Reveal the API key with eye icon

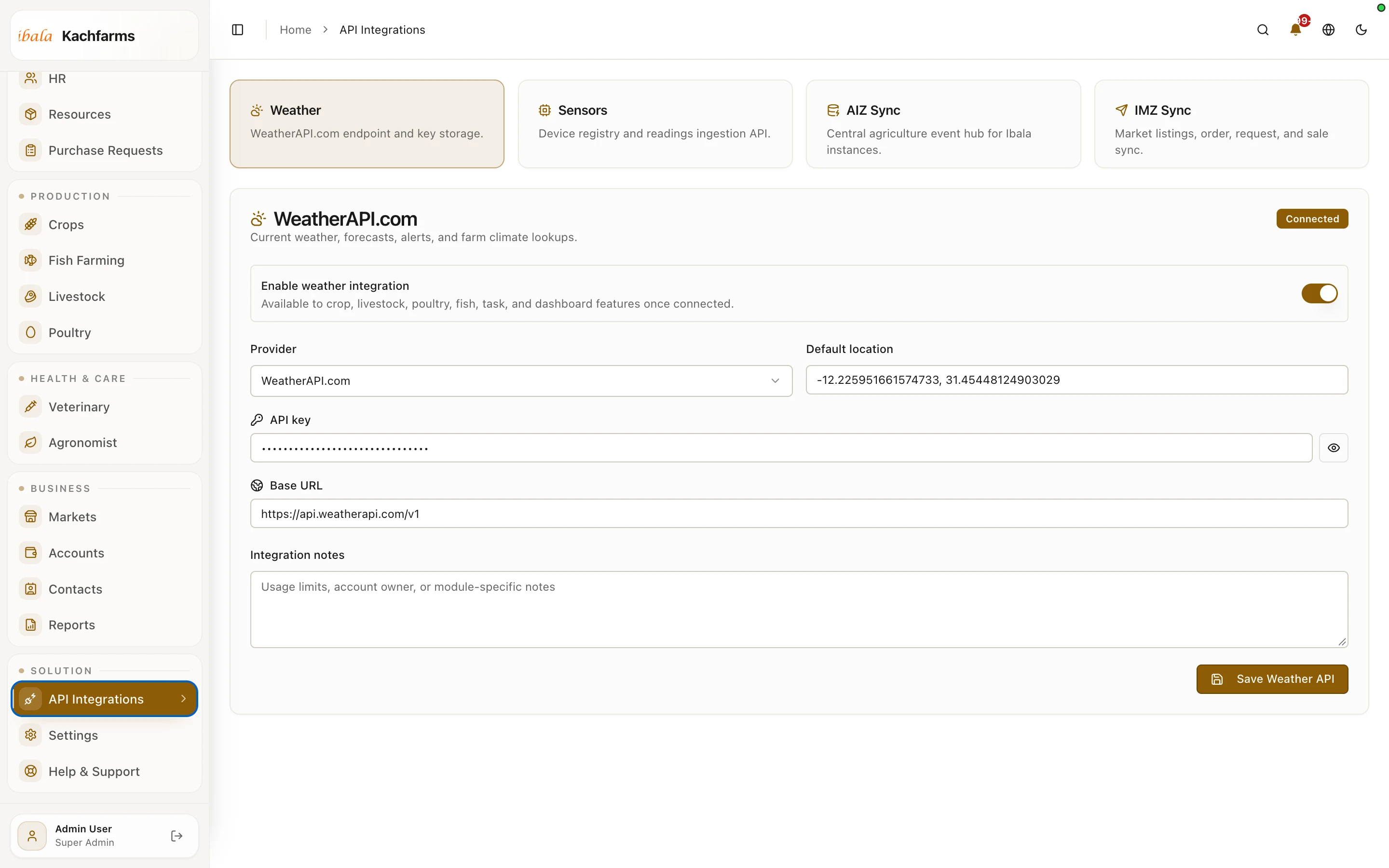coord(1334,448)
